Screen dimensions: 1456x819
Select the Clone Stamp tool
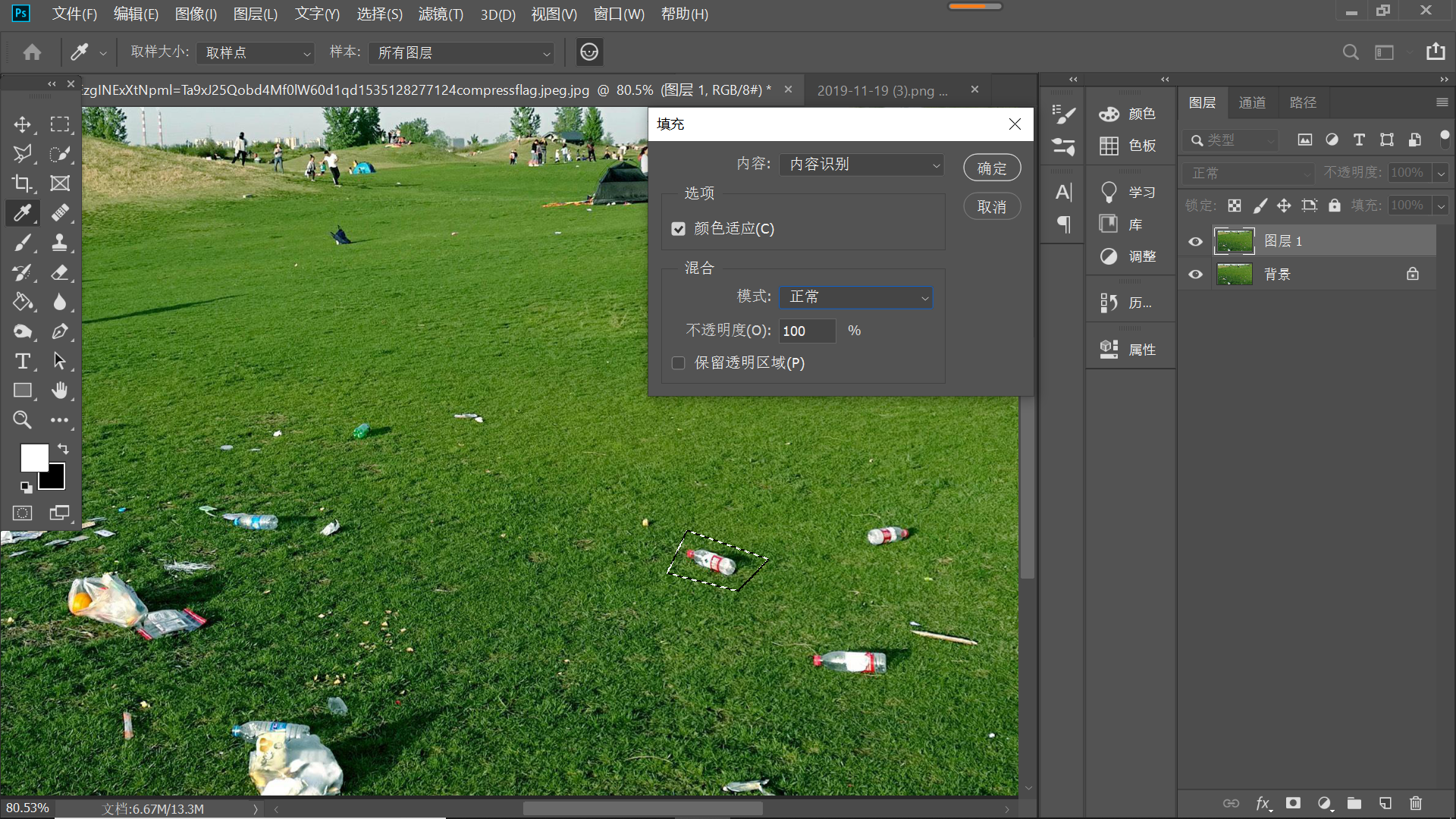pyautogui.click(x=59, y=243)
